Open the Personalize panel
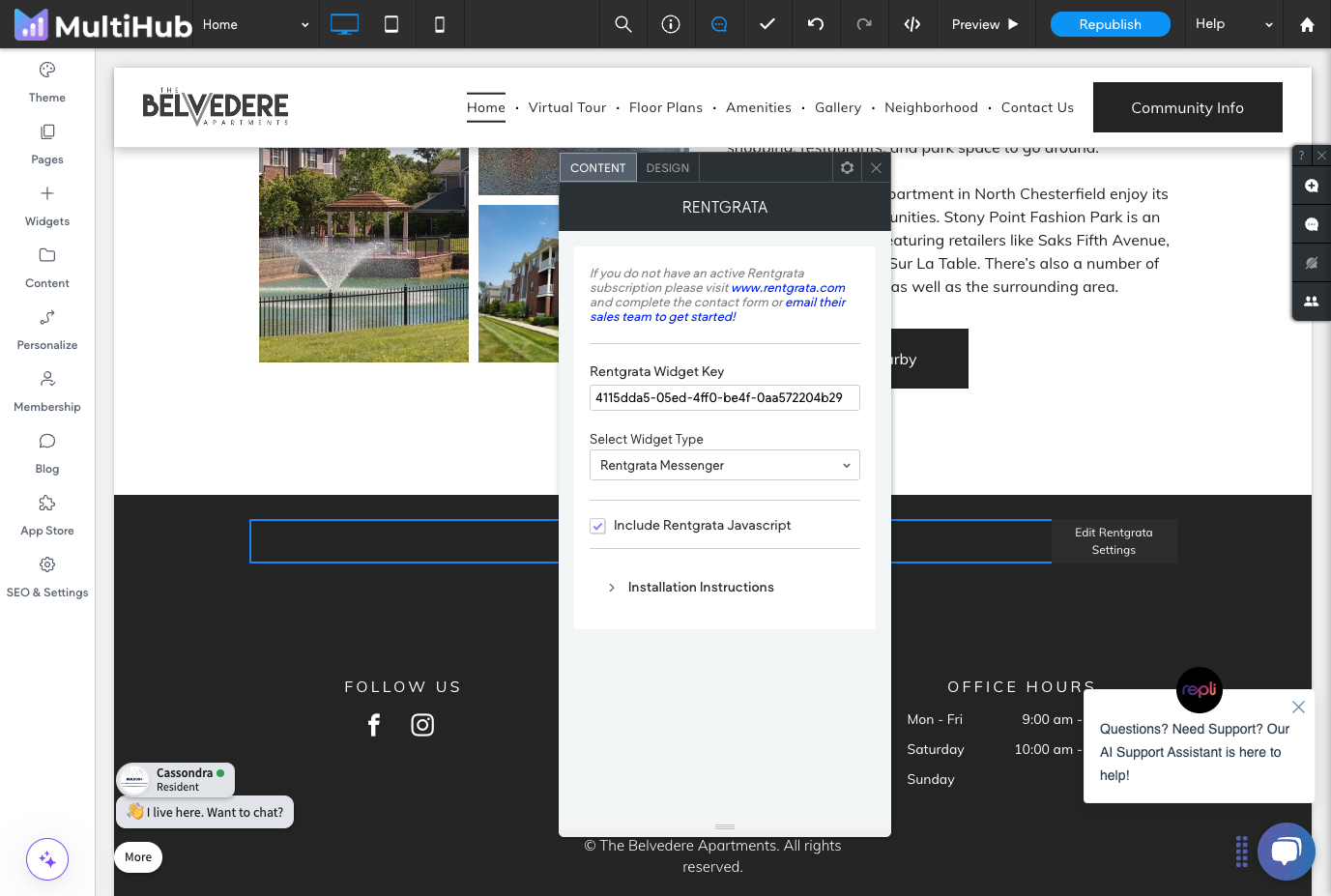Viewport: 1331px width, 896px height. point(47,330)
